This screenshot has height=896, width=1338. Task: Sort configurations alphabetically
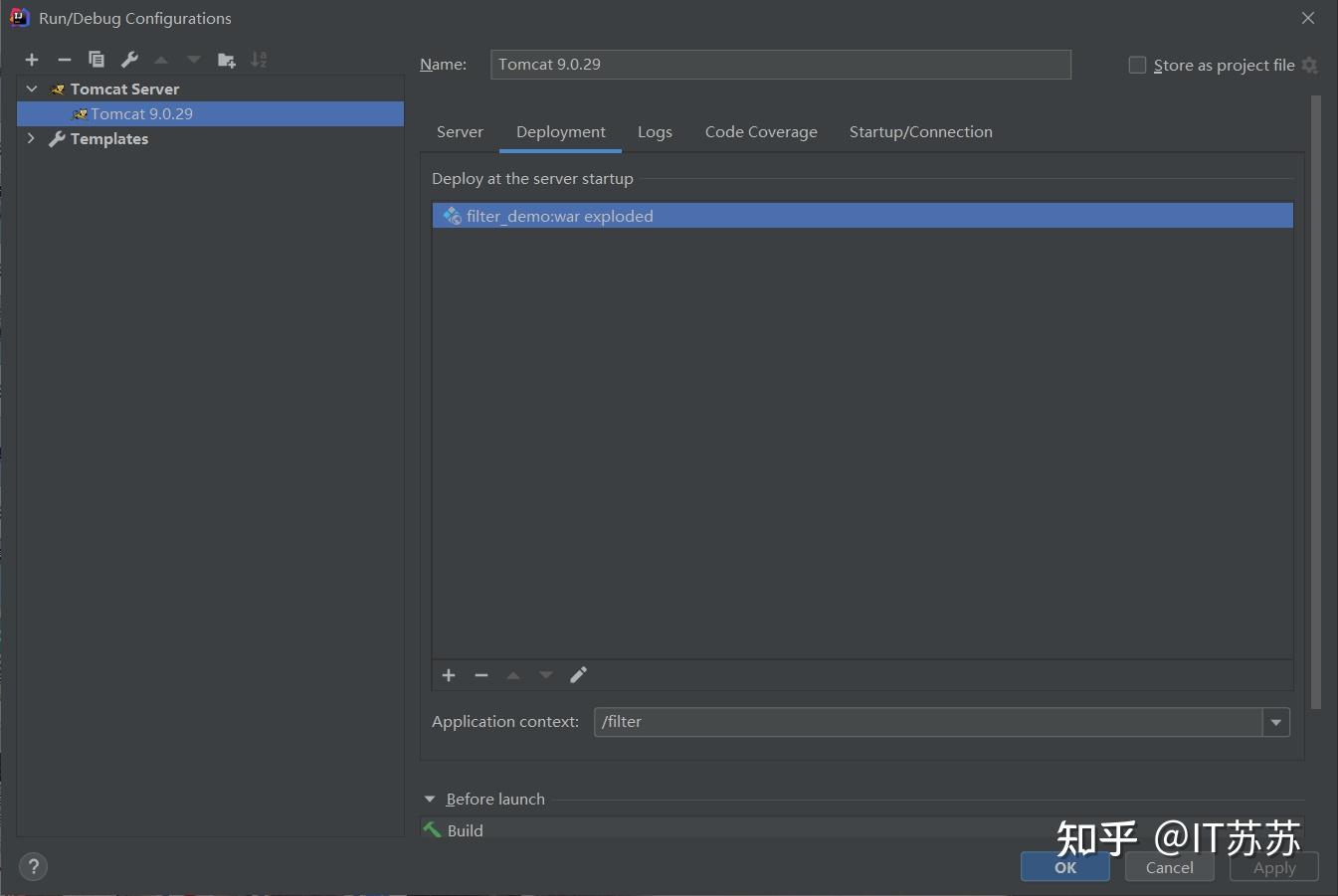[259, 60]
